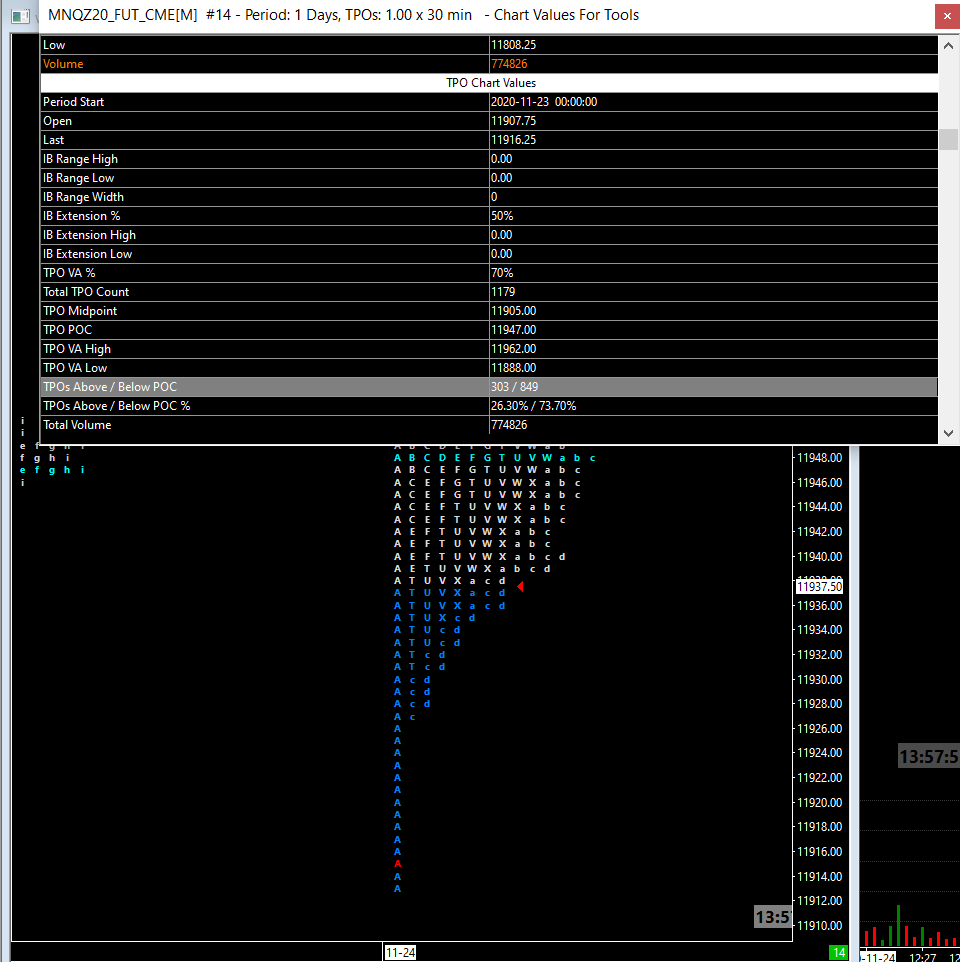
Task: Click Open value 11907.75
Action: [x=513, y=121]
